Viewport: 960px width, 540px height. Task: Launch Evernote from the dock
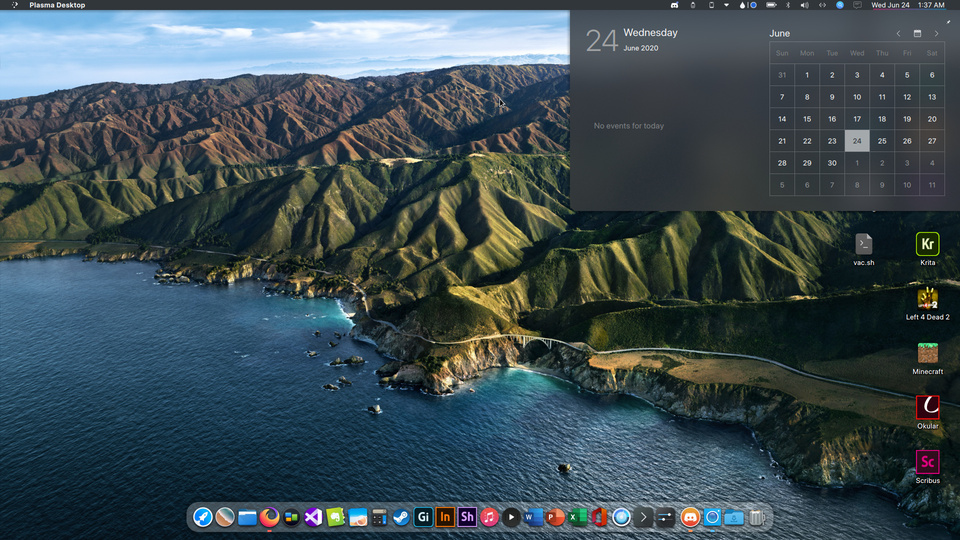coord(335,517)
